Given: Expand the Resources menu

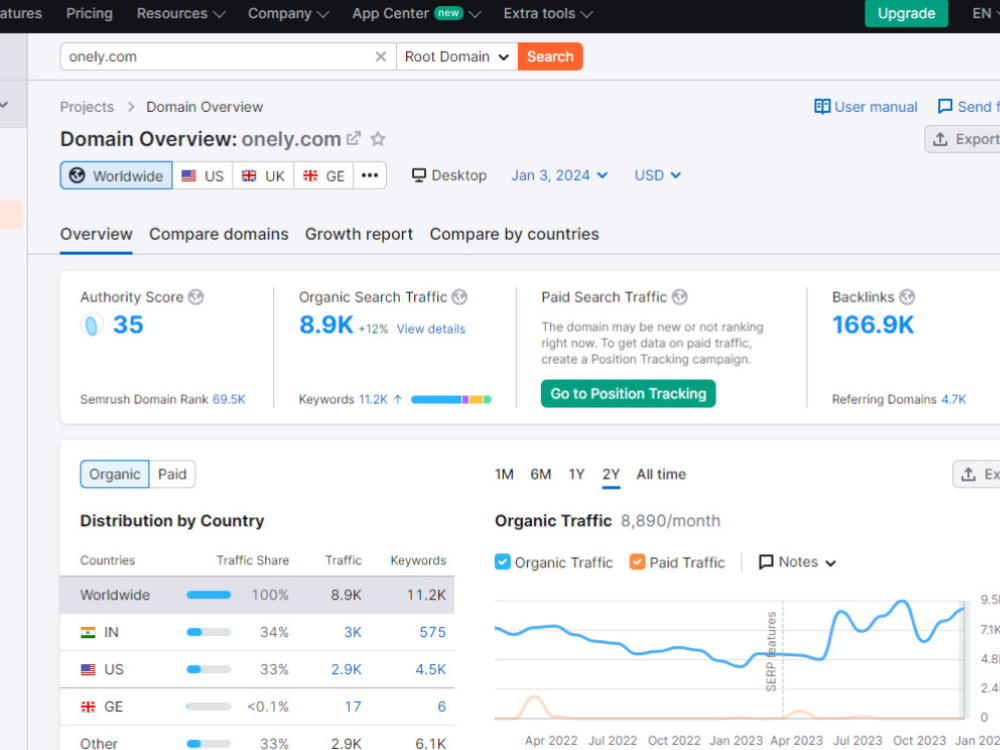Looking at the screenshot, I should 181,13.
